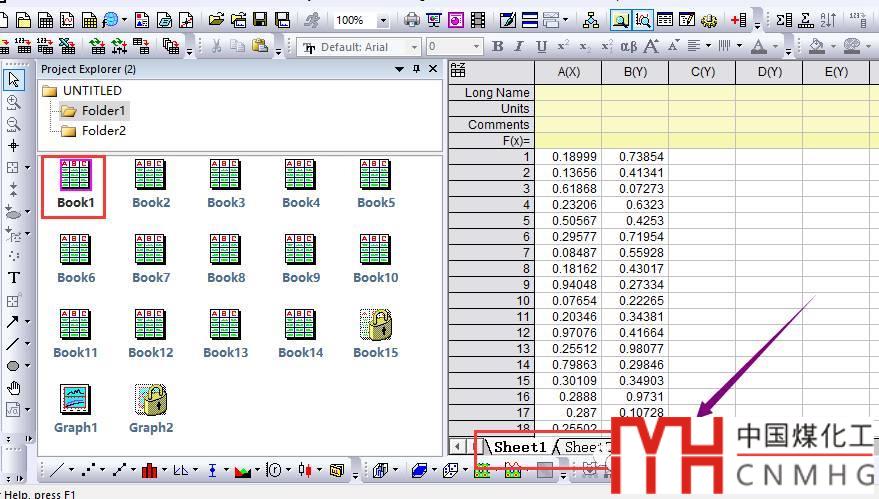
Task: Sort the worksheet data
Action: [828, 21]
